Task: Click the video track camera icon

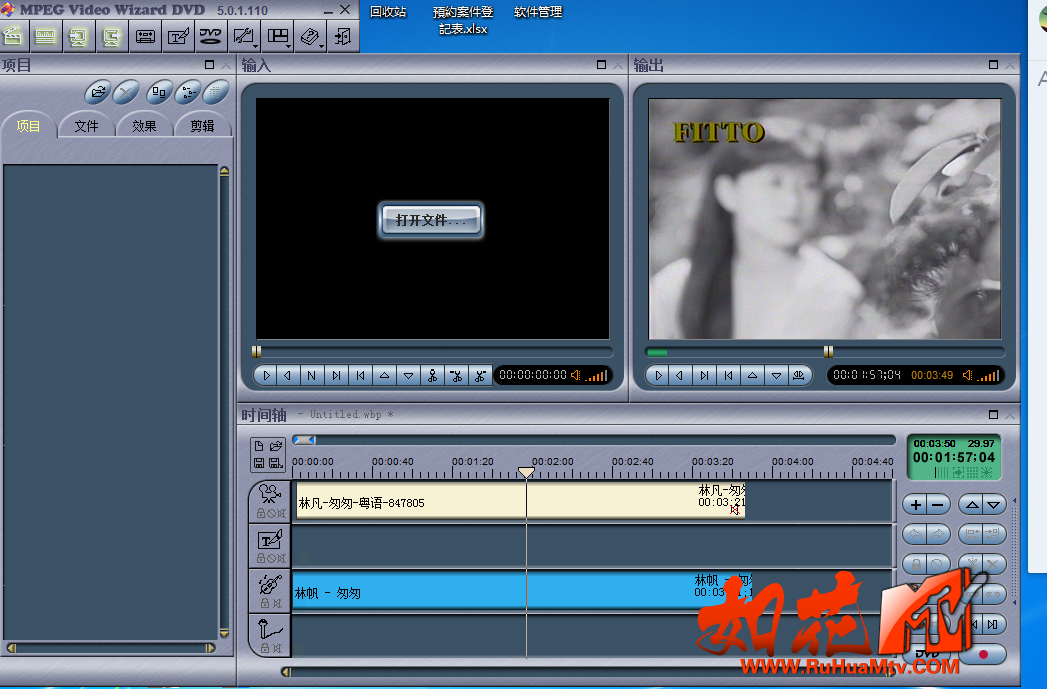Action: pos(270,494)
